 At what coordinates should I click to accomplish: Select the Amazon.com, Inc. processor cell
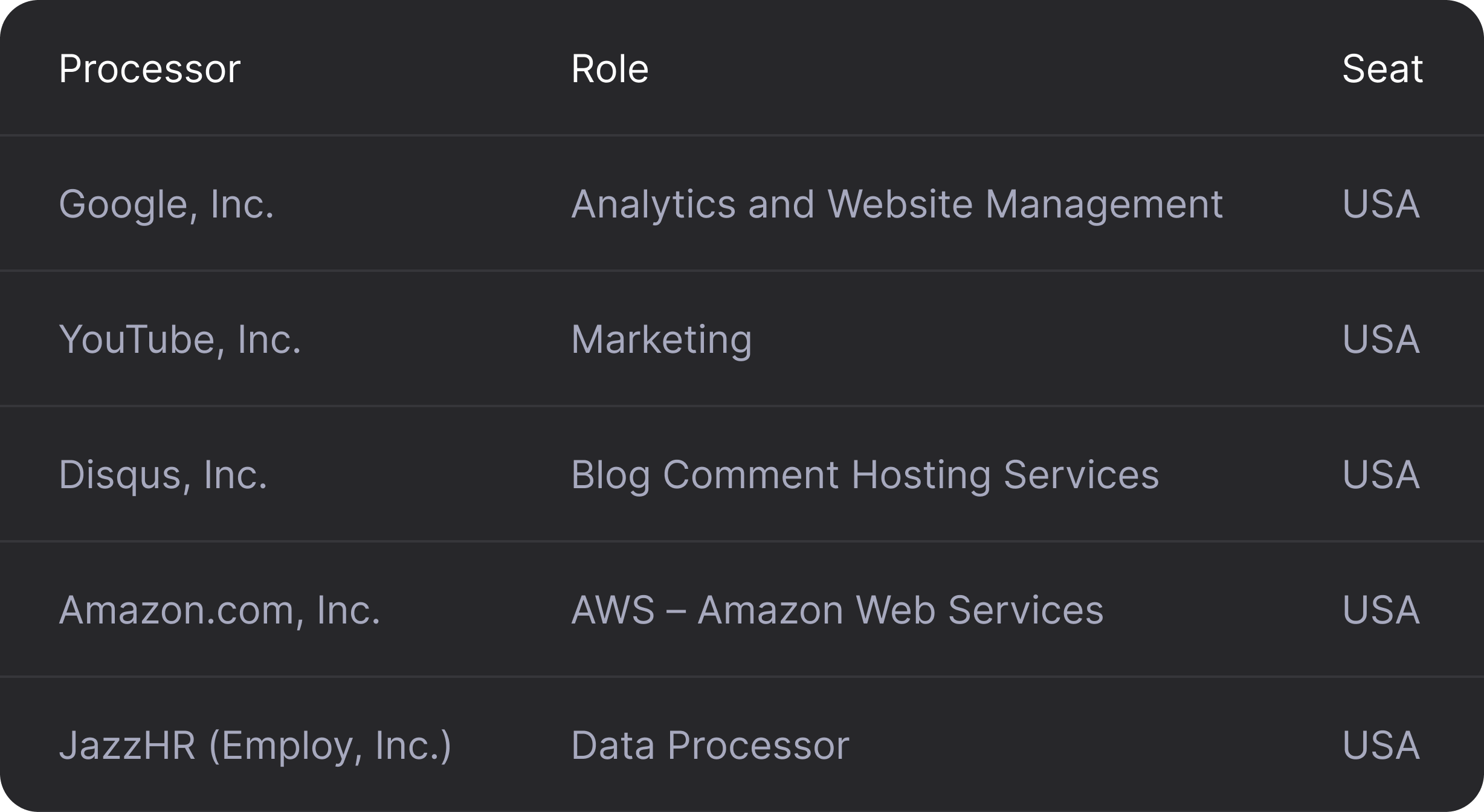[219, 610]
